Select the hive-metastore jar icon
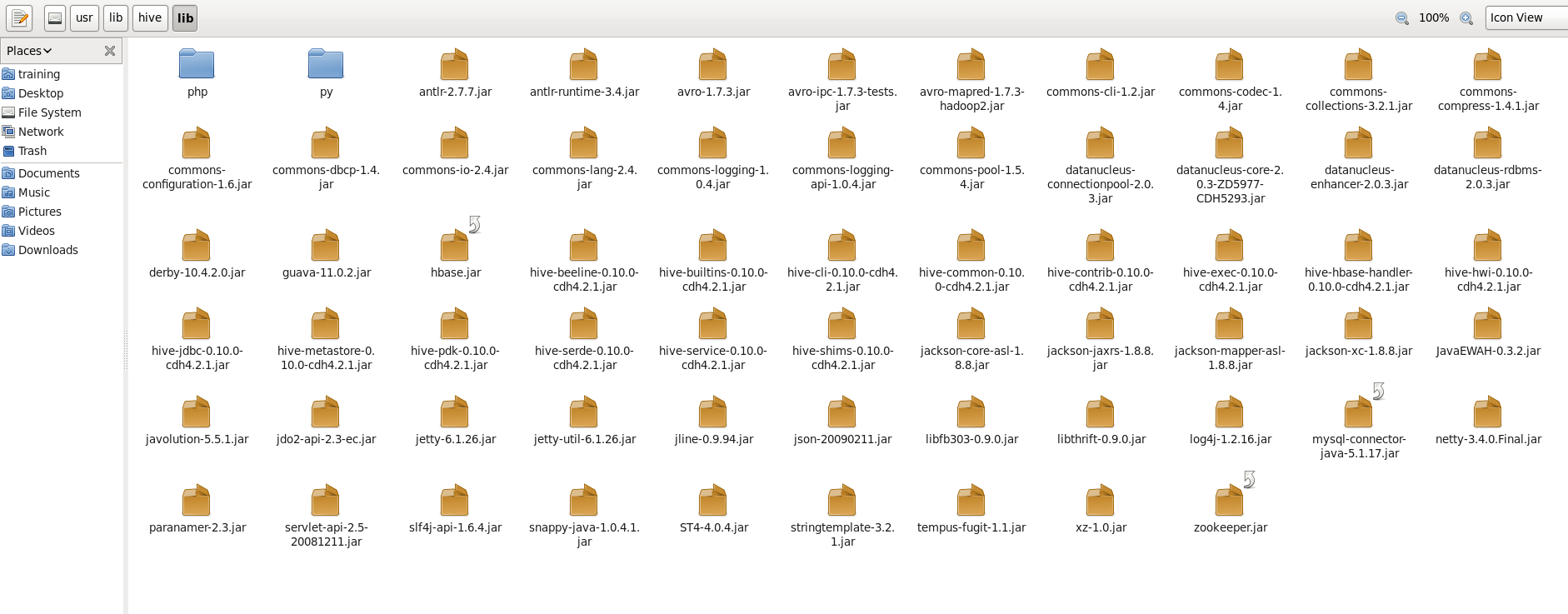The image size is (1568, 614). 326,323
